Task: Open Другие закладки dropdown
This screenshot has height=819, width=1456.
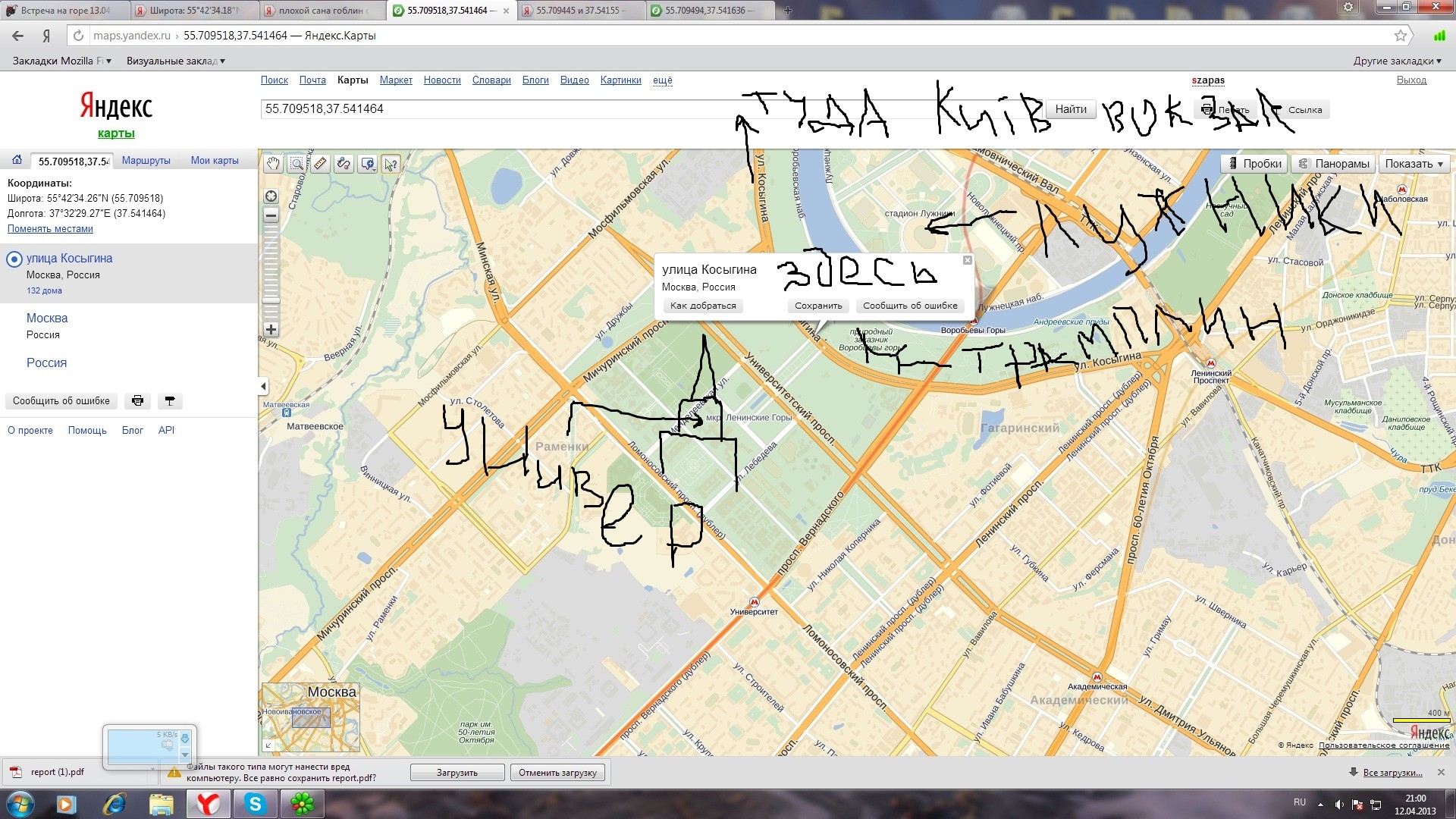Action: (1398, 61)
